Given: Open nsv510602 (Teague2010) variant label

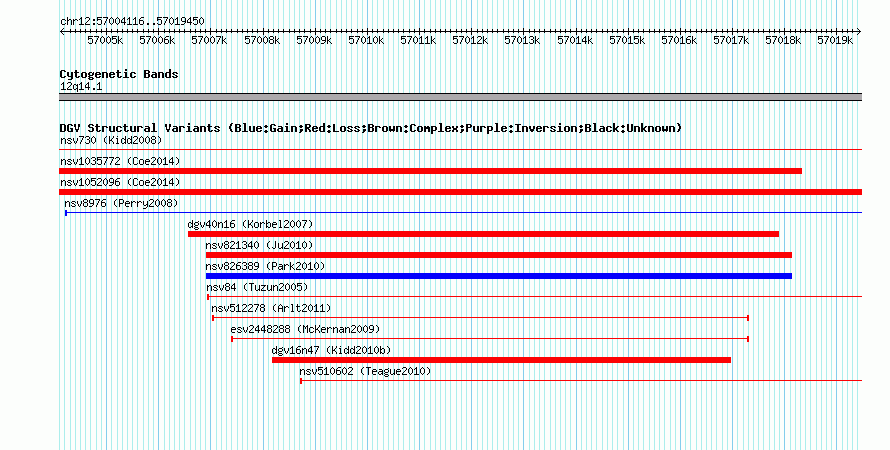Looking at the screenshot, I should [366, 371].
